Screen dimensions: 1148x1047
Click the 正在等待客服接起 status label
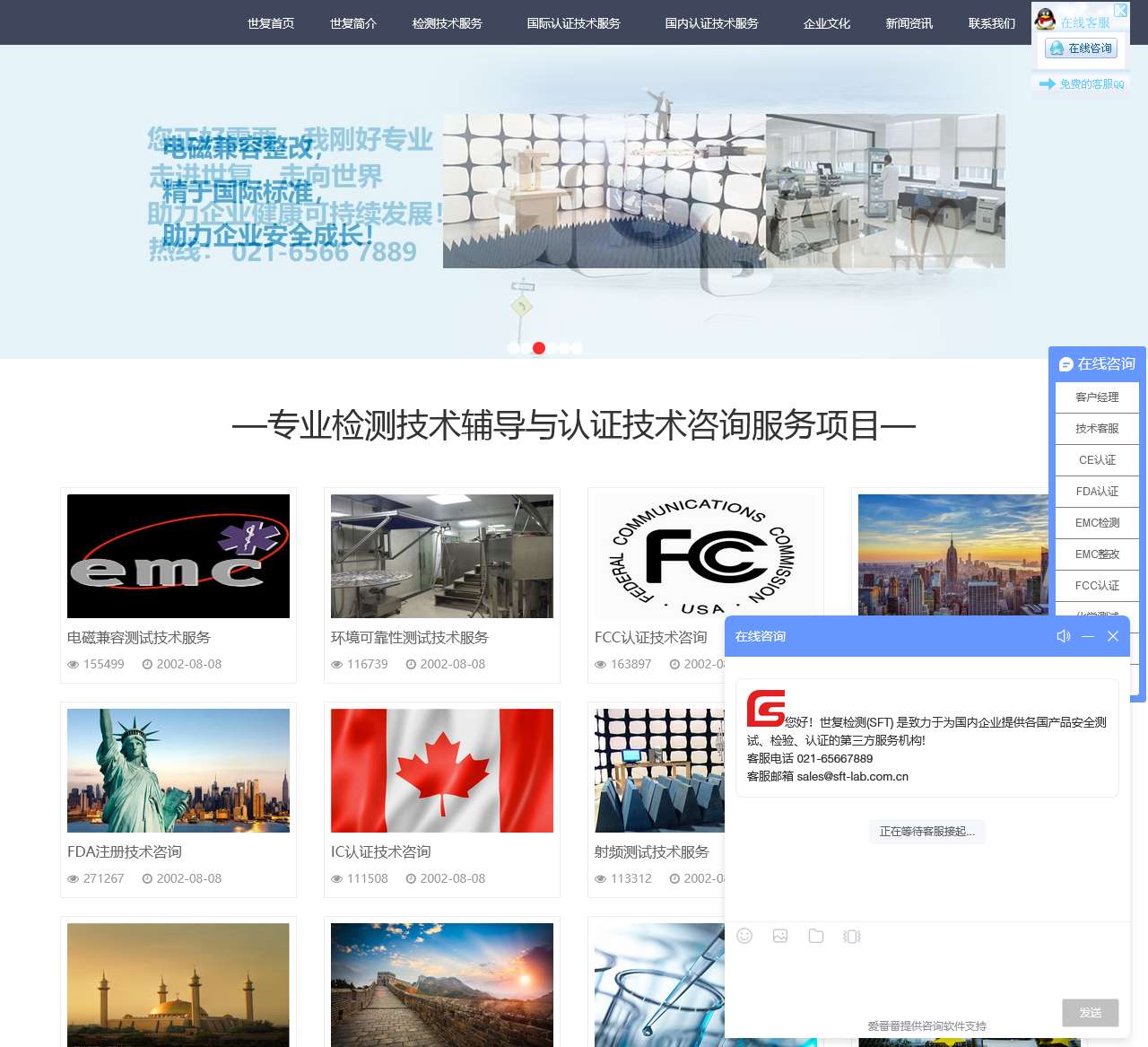coord(926,832)
